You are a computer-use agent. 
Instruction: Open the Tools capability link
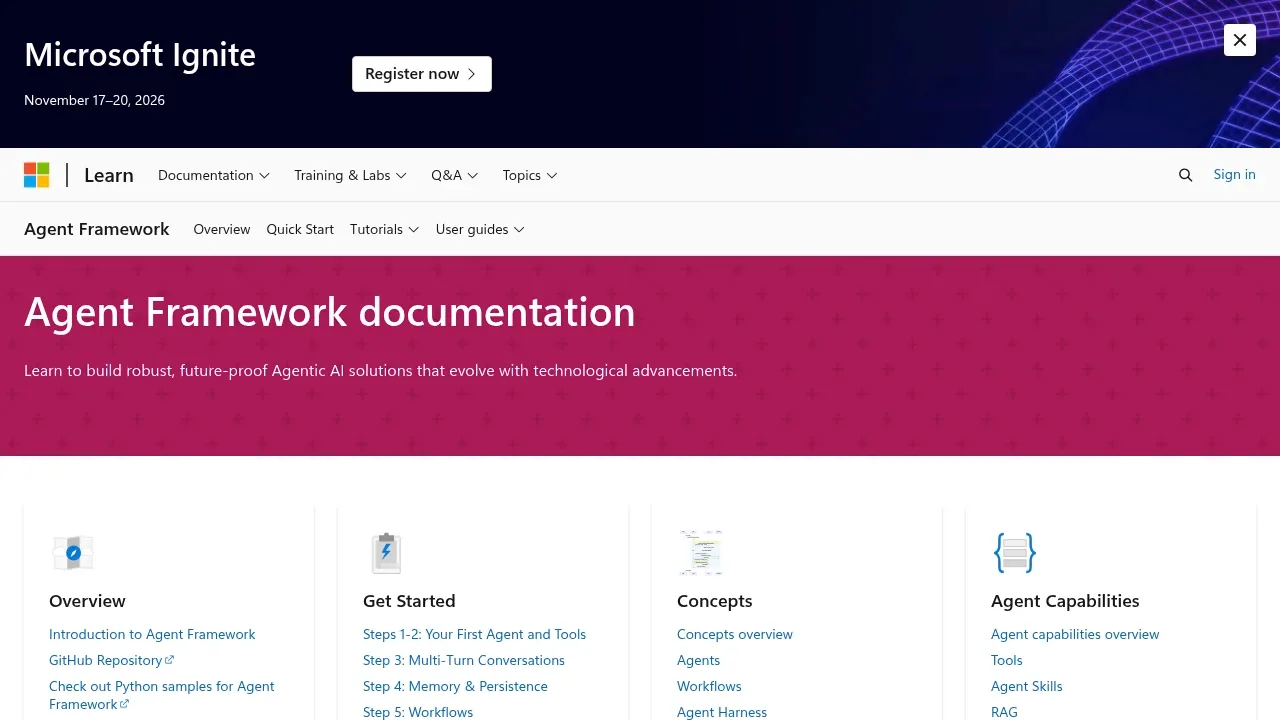[1007, 660]
